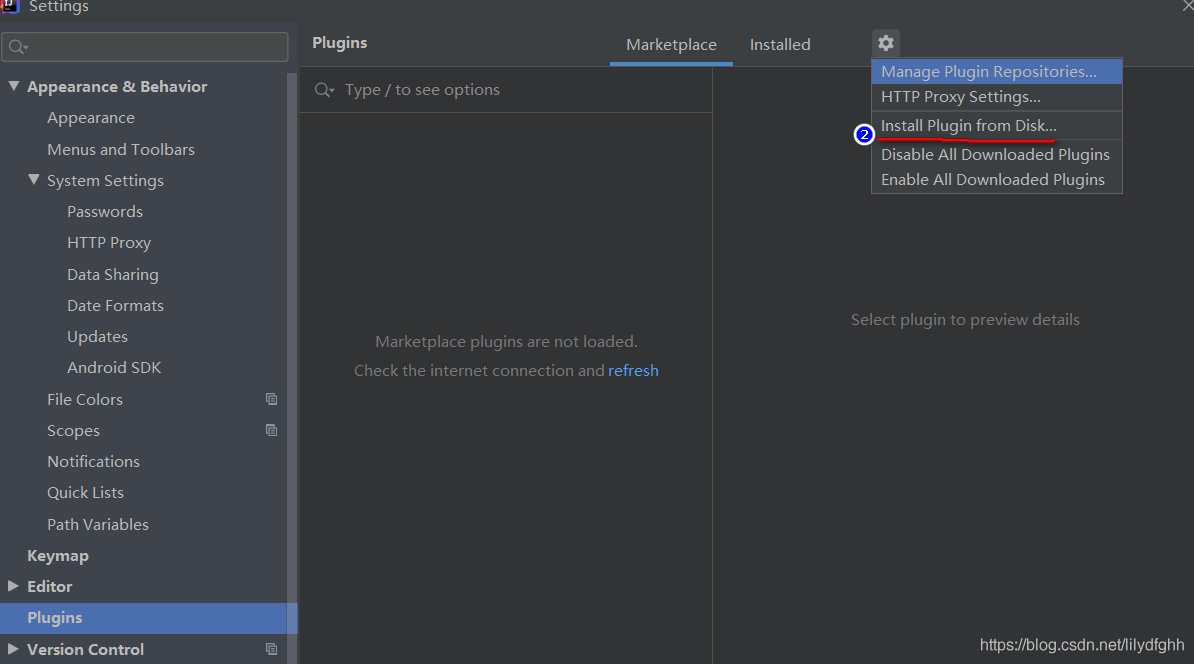Select Keymap in the settings tree
This screenshot has height=664, width=1194.
pos(58,556)
